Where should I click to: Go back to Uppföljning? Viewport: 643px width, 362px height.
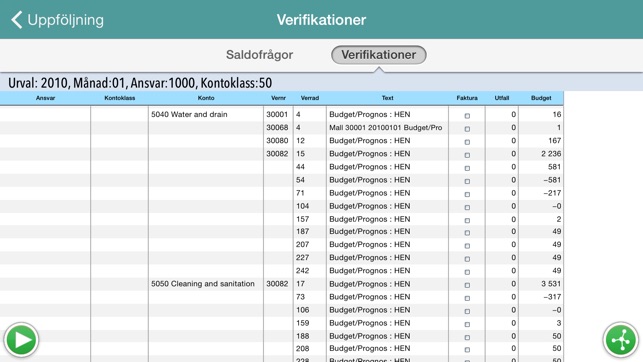[x=57, y=20]
